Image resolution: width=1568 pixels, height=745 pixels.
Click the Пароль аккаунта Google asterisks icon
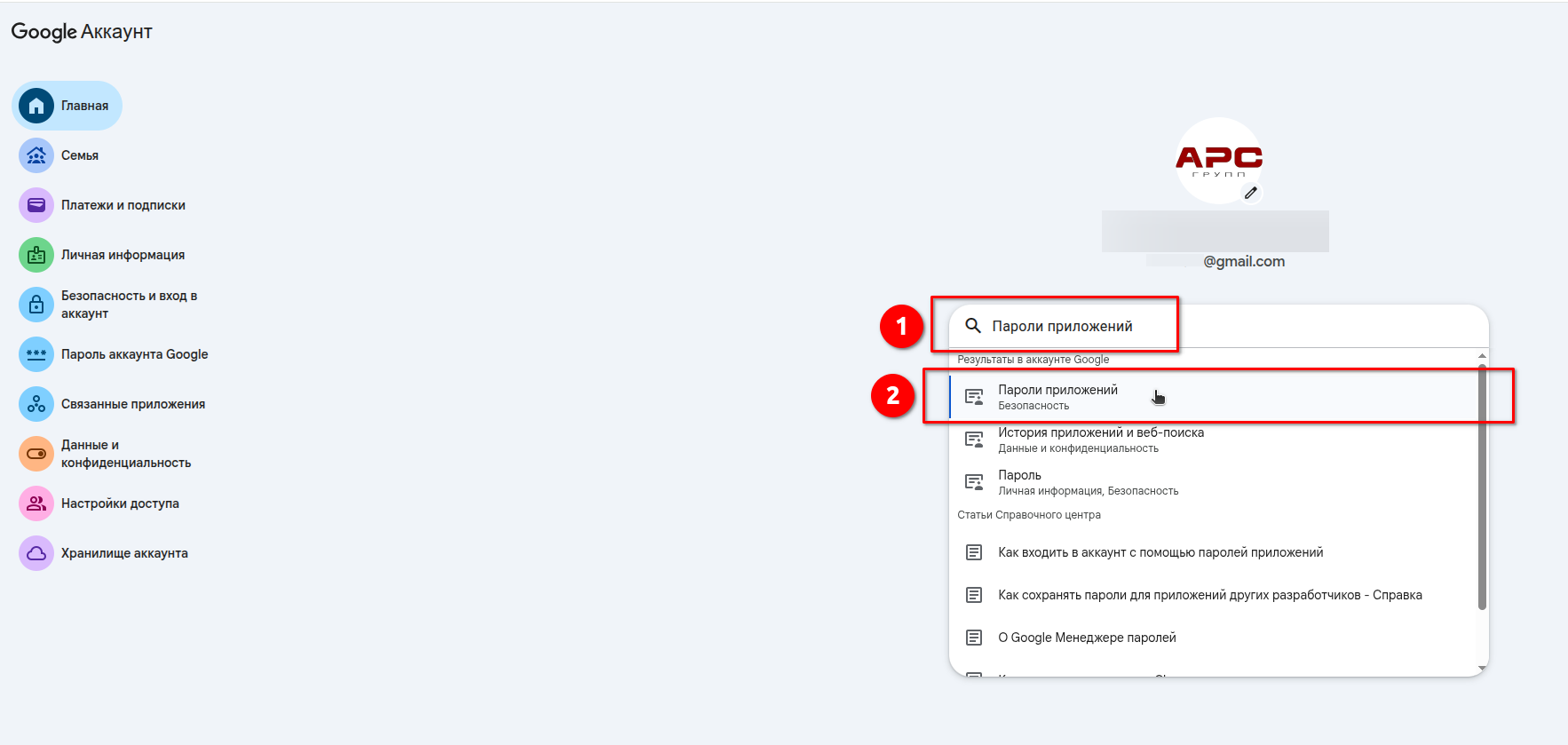tap(36, 354)
